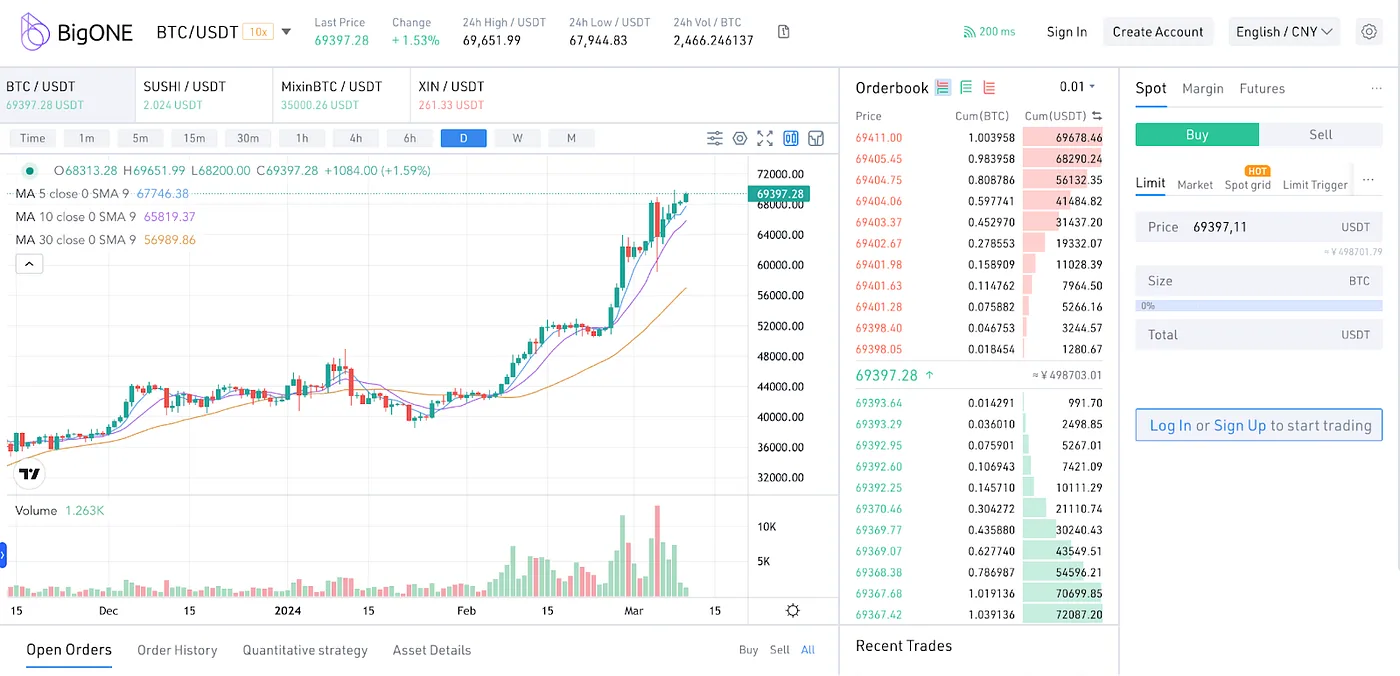Screen dimensions: 1400x676
Task: Open the Asset Details tab
Action: click(x=432, y=650)
